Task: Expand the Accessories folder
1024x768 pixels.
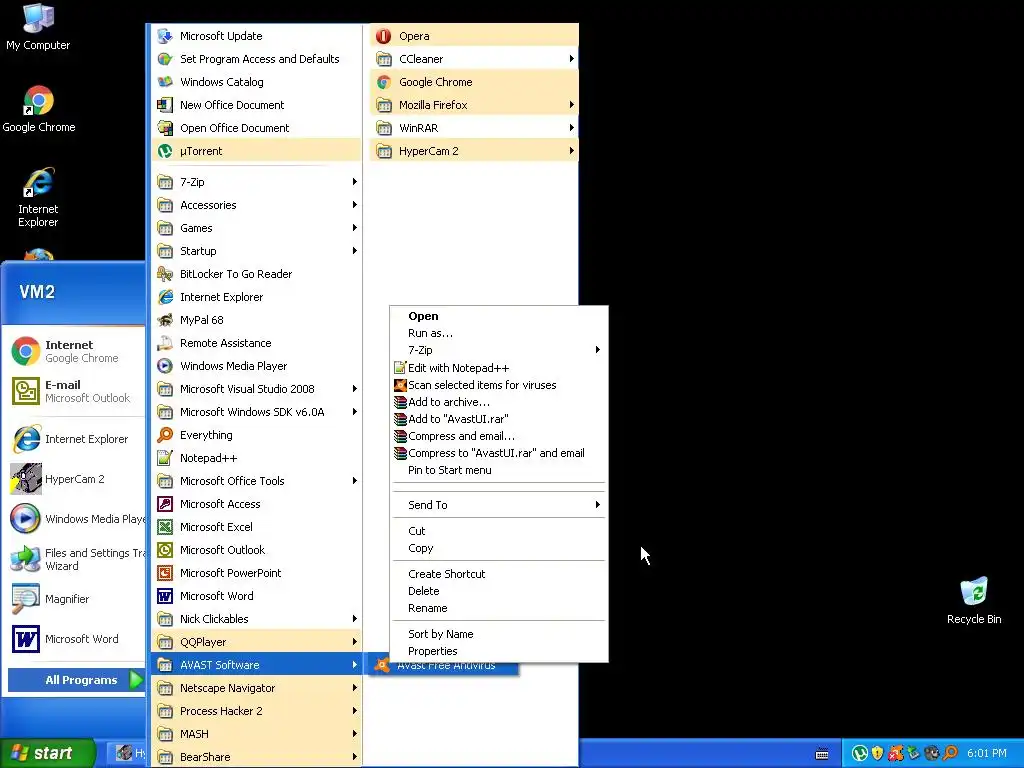Action: coord(256,205)
